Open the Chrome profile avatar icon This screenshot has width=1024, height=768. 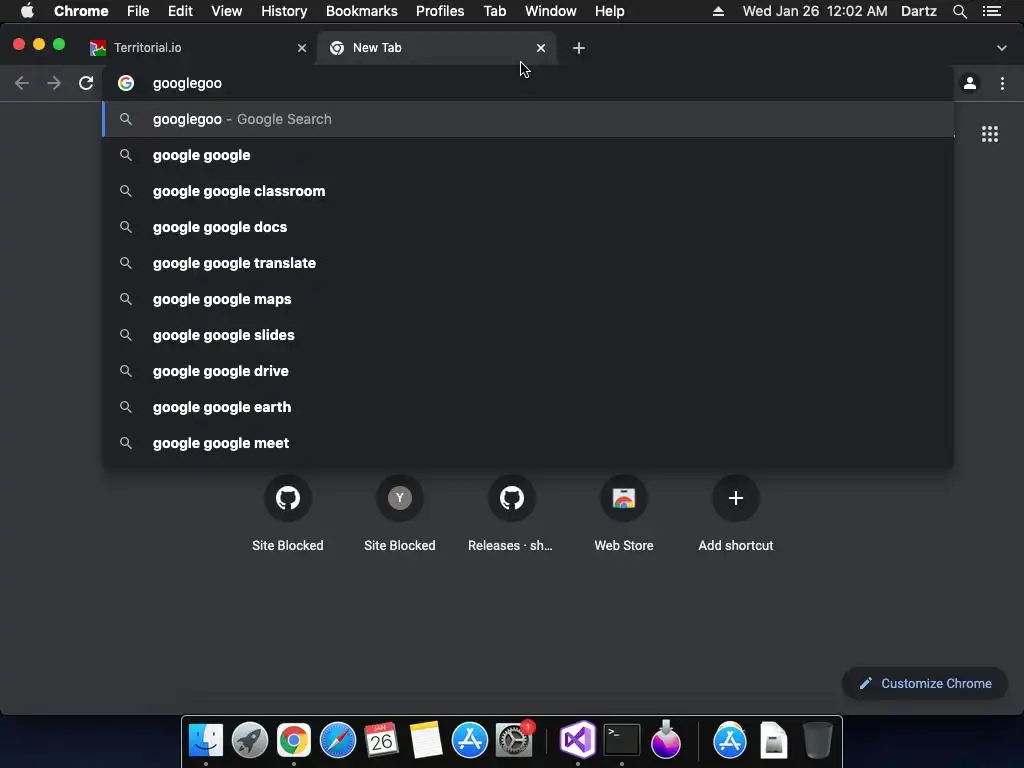pyautogui.click(x=970, y=83)
